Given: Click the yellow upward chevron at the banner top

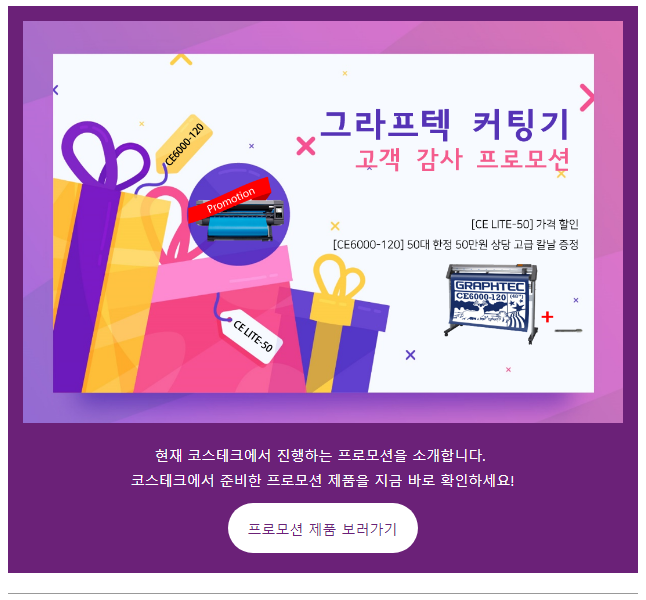Looking at the screenshot, I should (181, 59).
